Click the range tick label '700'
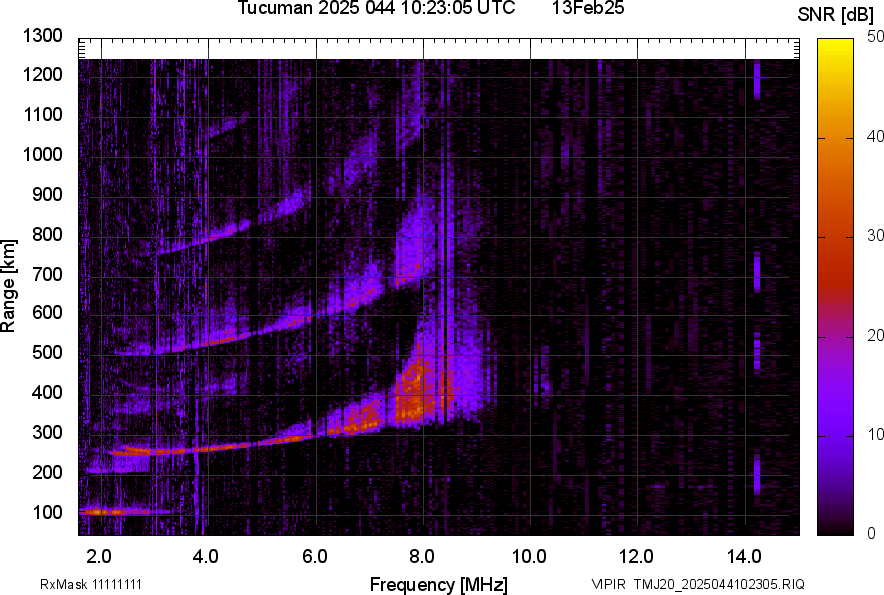This screenshot has height=595, width=884. pos(47,274)
